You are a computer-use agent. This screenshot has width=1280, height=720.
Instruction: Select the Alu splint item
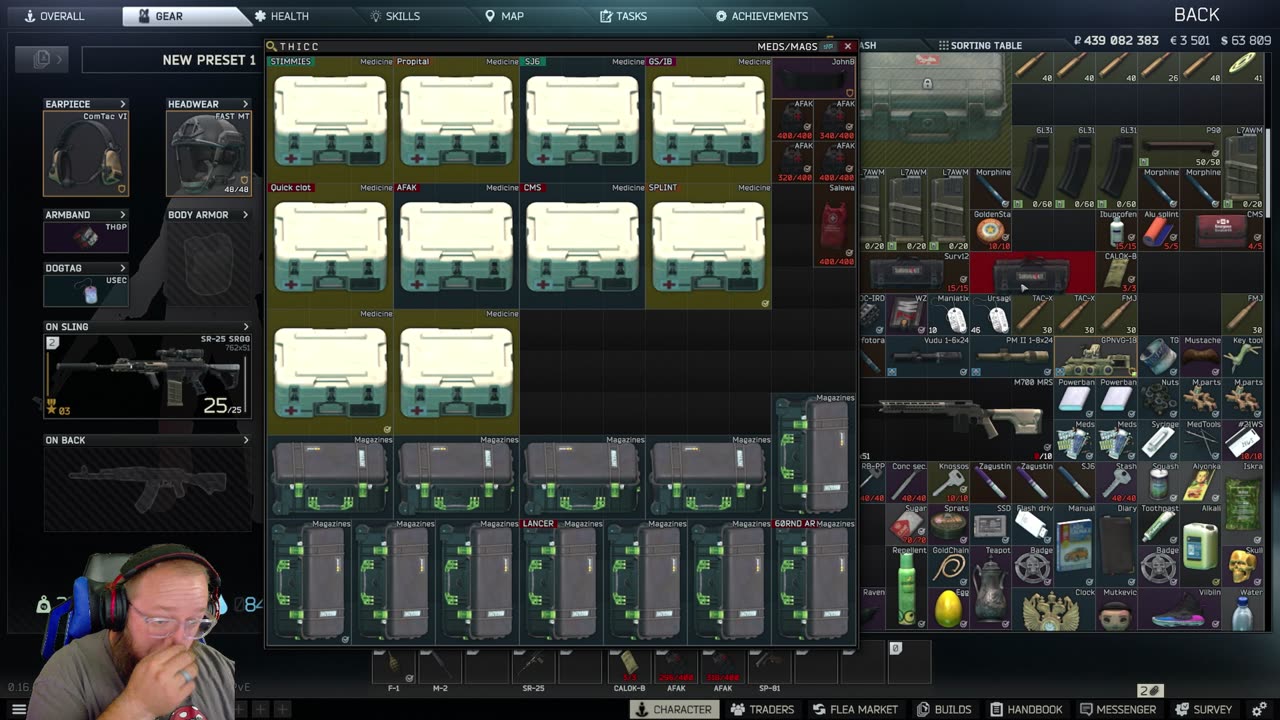[x=1158, y=231]
